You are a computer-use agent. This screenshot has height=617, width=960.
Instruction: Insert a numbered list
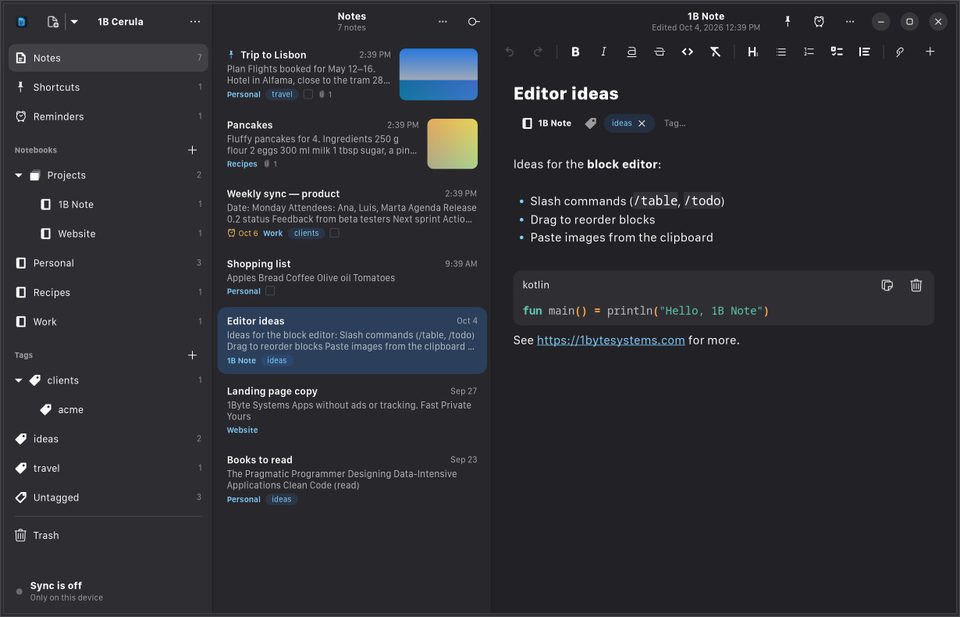click(x=809, y=52)
